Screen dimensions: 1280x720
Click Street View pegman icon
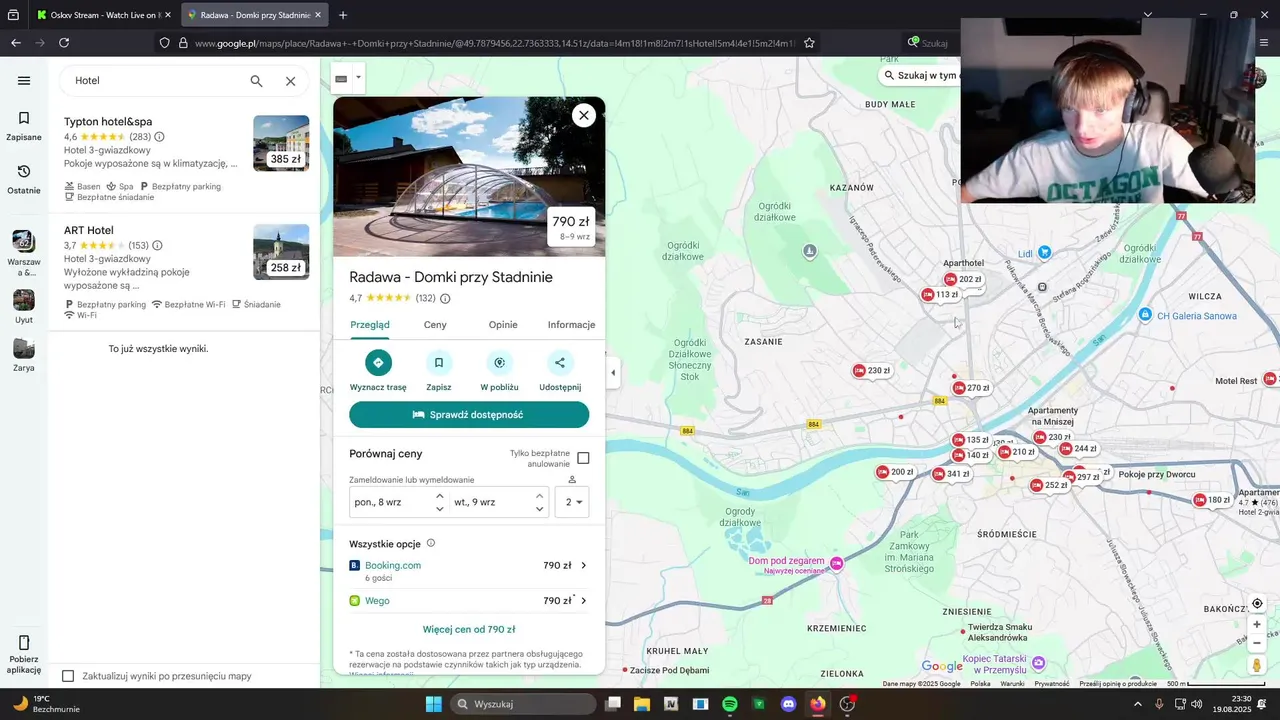click(x=1257, y=665)
